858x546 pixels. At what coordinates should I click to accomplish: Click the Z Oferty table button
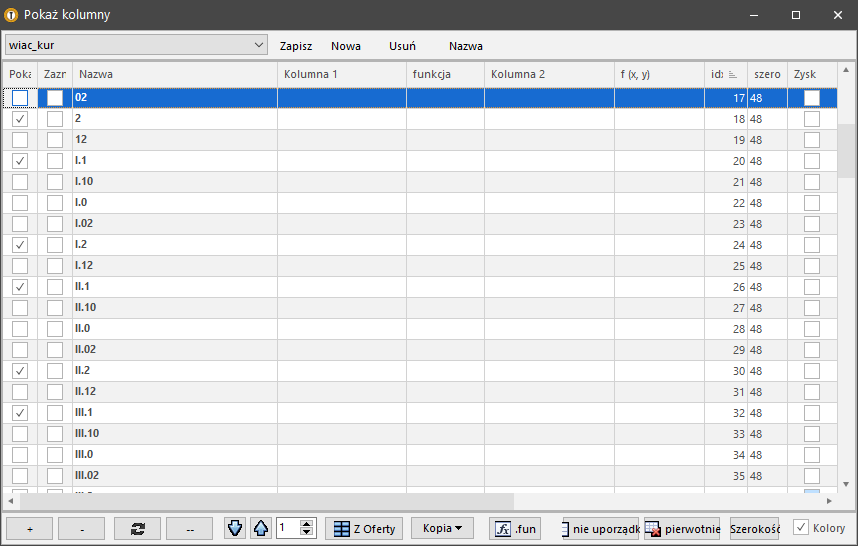click(x=365, y=529)
